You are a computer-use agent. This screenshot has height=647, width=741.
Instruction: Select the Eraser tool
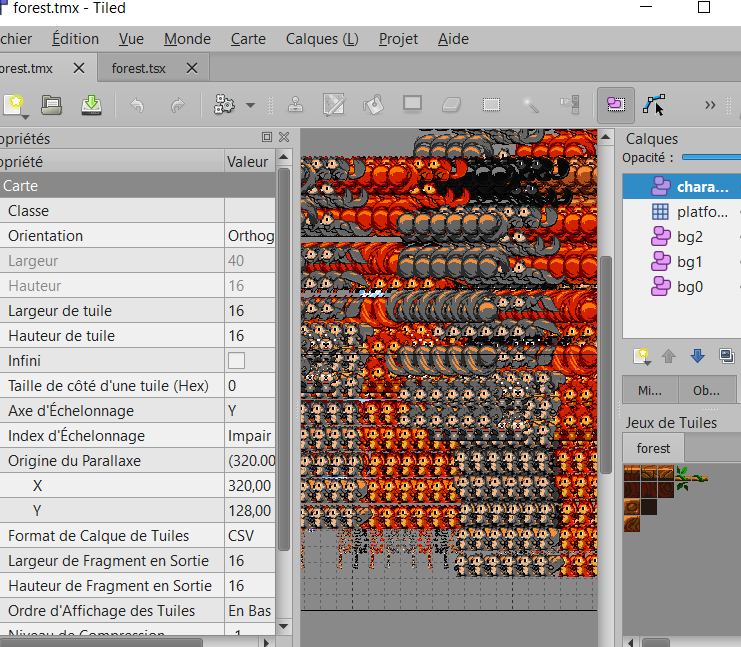(x=451, y=104)
